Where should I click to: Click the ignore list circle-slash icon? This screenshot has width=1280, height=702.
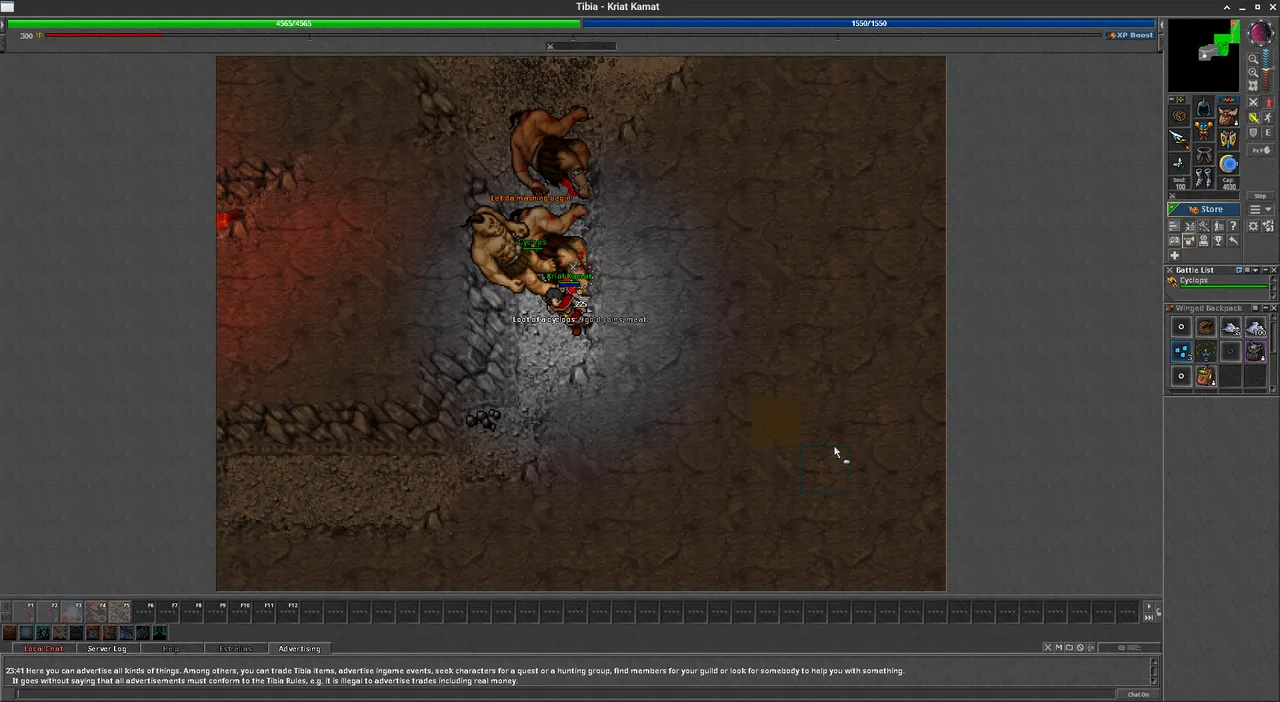1080,648
